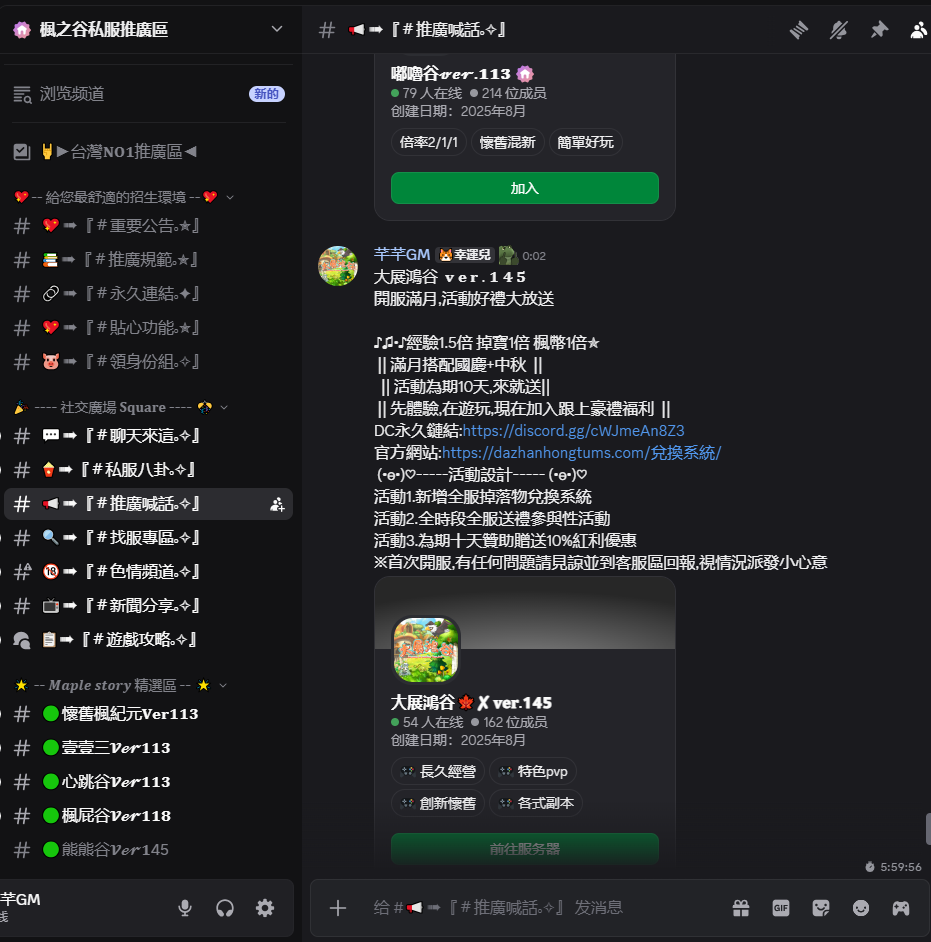Toggle headphones deafen
931x942 pixels.
[x=225, y=908]
